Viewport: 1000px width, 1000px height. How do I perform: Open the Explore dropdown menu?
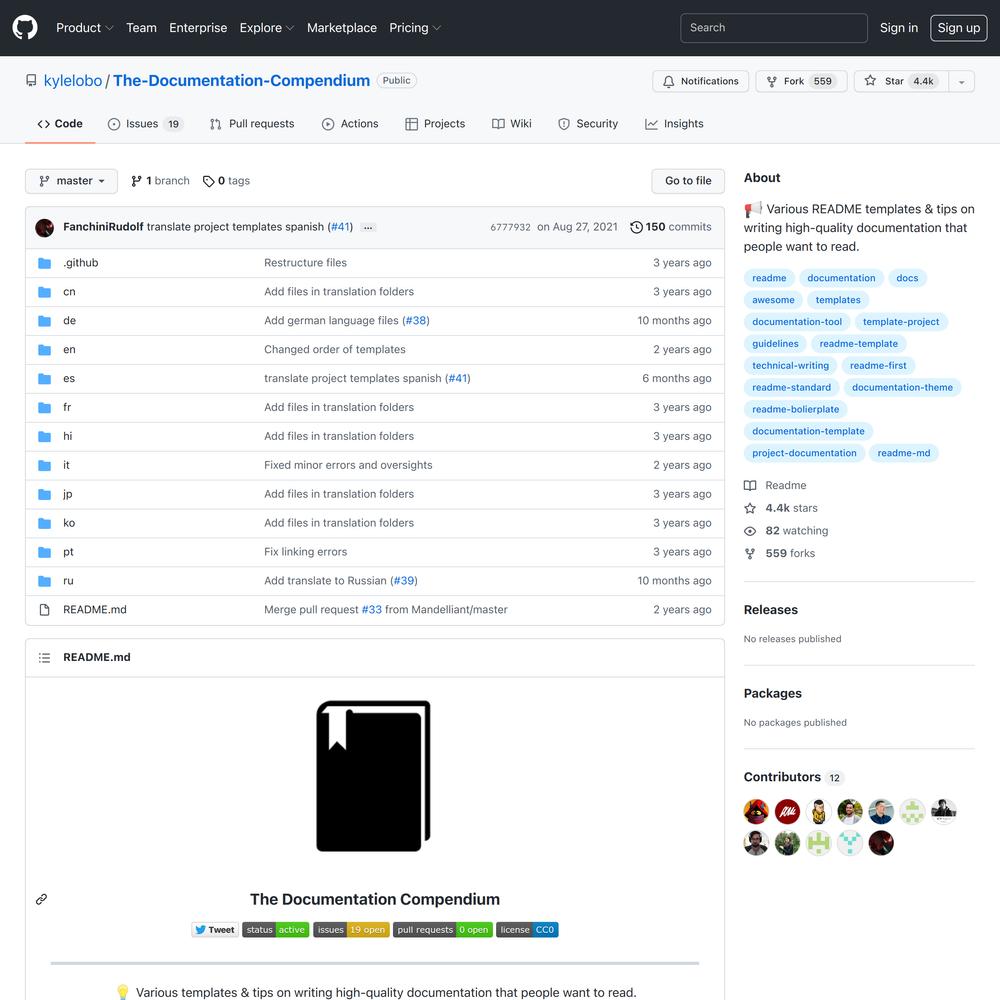point(267,27)
